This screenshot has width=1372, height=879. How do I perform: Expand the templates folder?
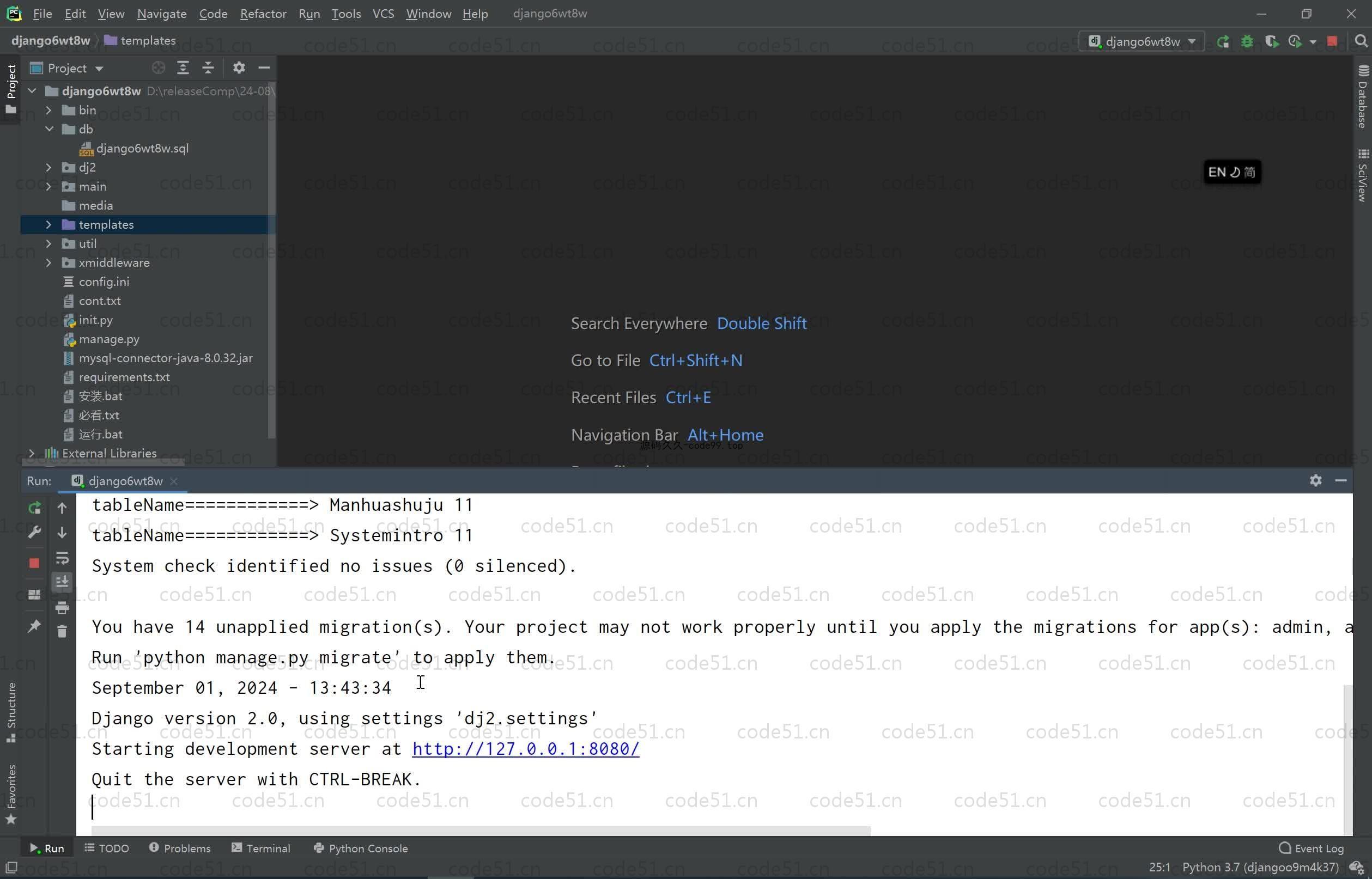pyautogui.click(x=48, y=225)
